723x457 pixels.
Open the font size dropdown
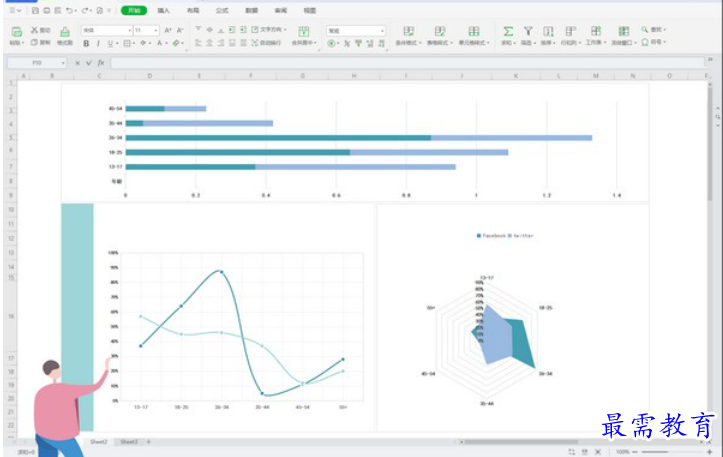point(156,30)
